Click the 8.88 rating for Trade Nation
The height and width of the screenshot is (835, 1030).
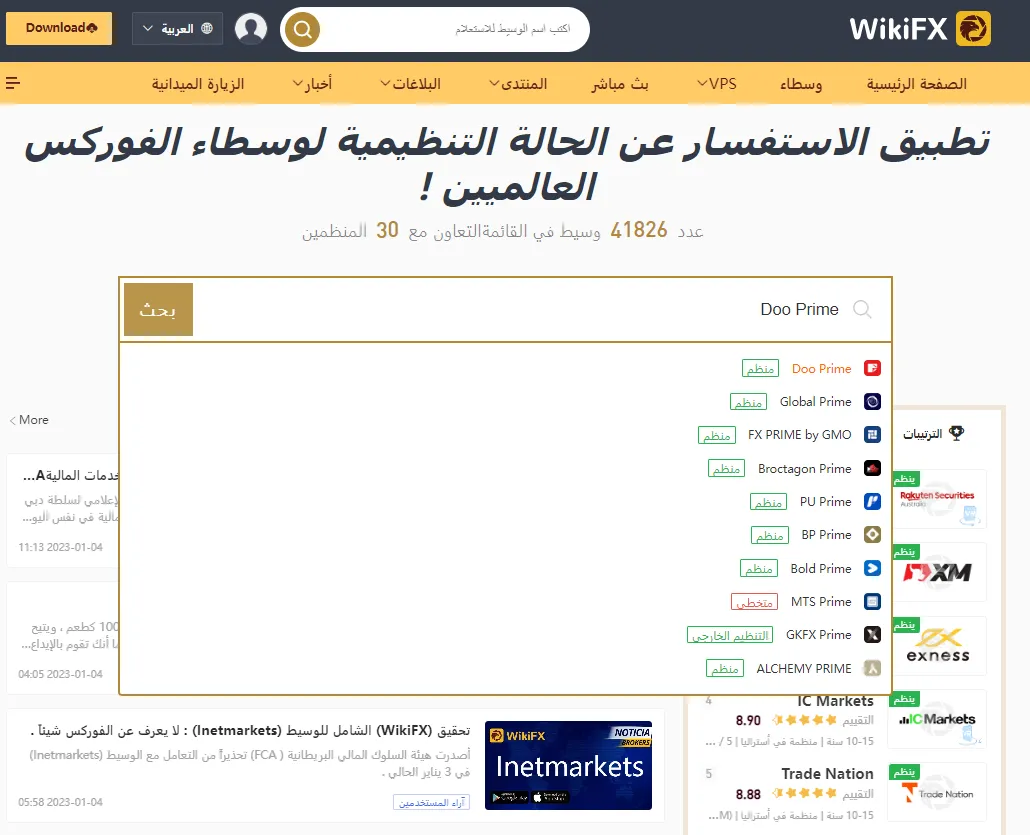point(748,794)
